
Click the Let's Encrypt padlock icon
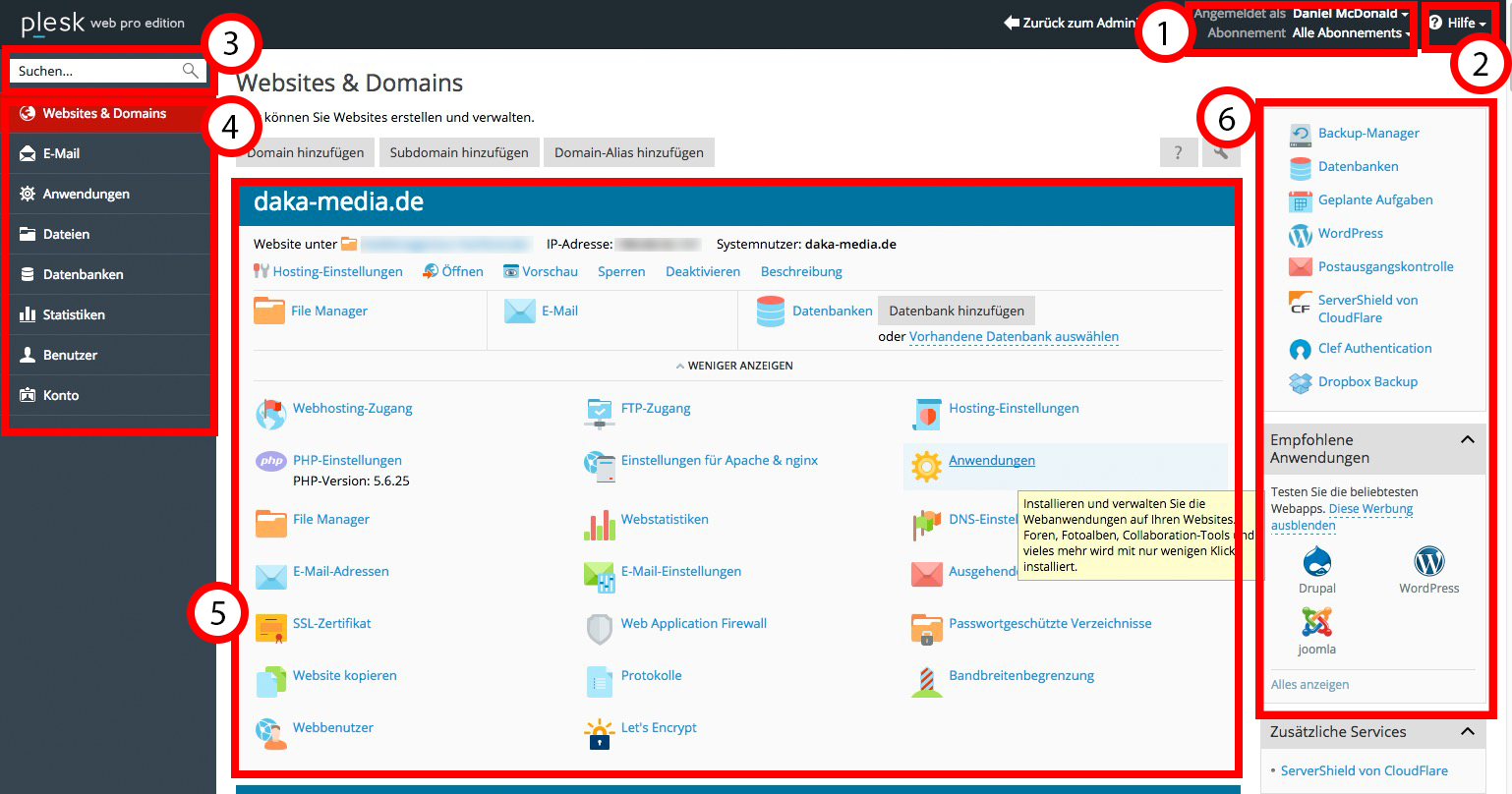click(x=599, y=733)
